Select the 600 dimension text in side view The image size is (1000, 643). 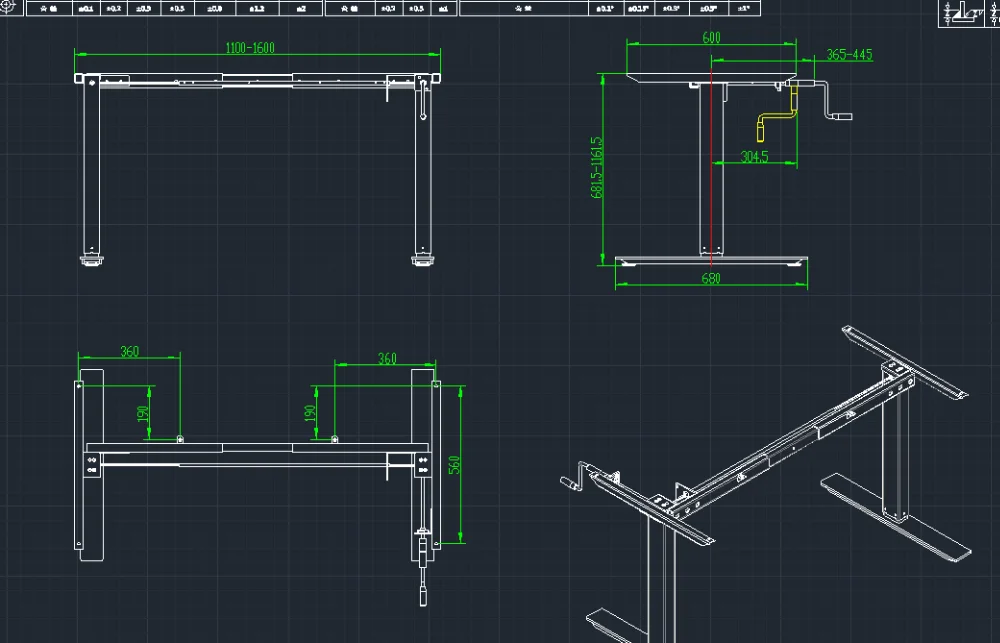pyautogui.click(x=711, y=38)
